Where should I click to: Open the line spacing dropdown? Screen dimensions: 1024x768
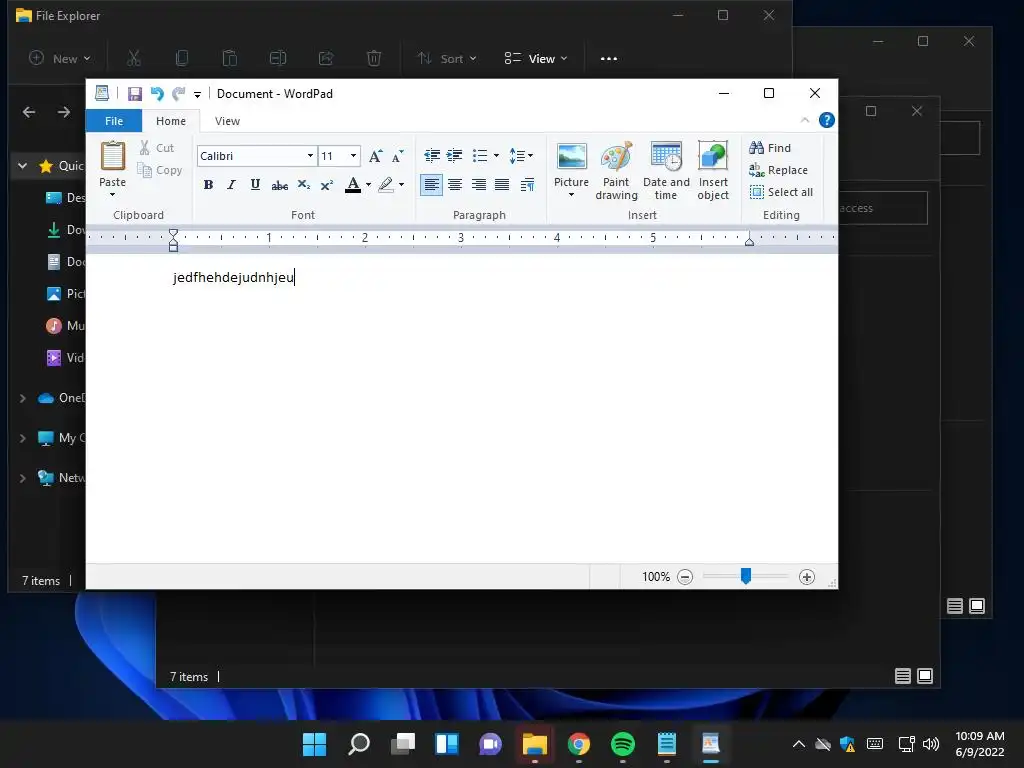click(520, 155)
